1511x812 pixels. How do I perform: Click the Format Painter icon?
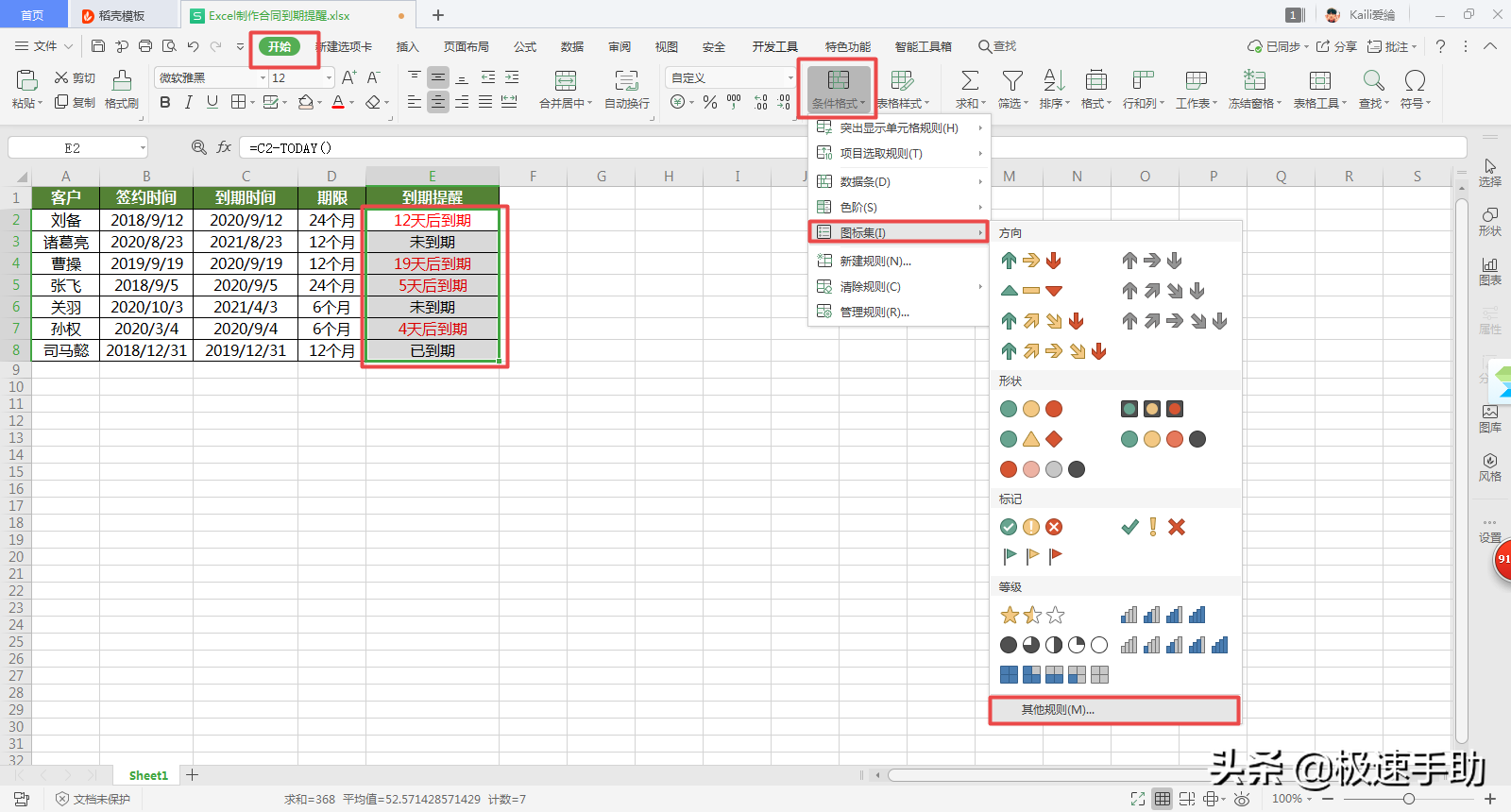pyautogui.click(x=122, y=80)
